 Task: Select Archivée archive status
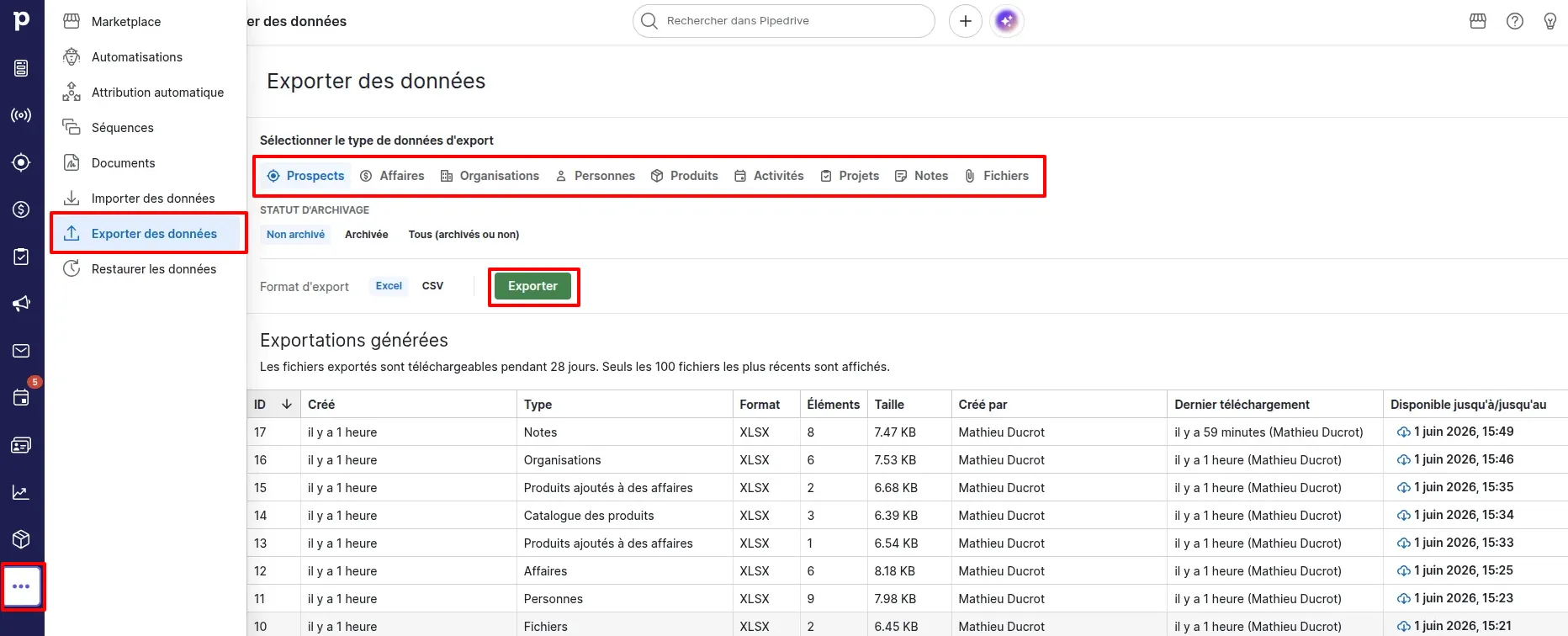(367, 235)
